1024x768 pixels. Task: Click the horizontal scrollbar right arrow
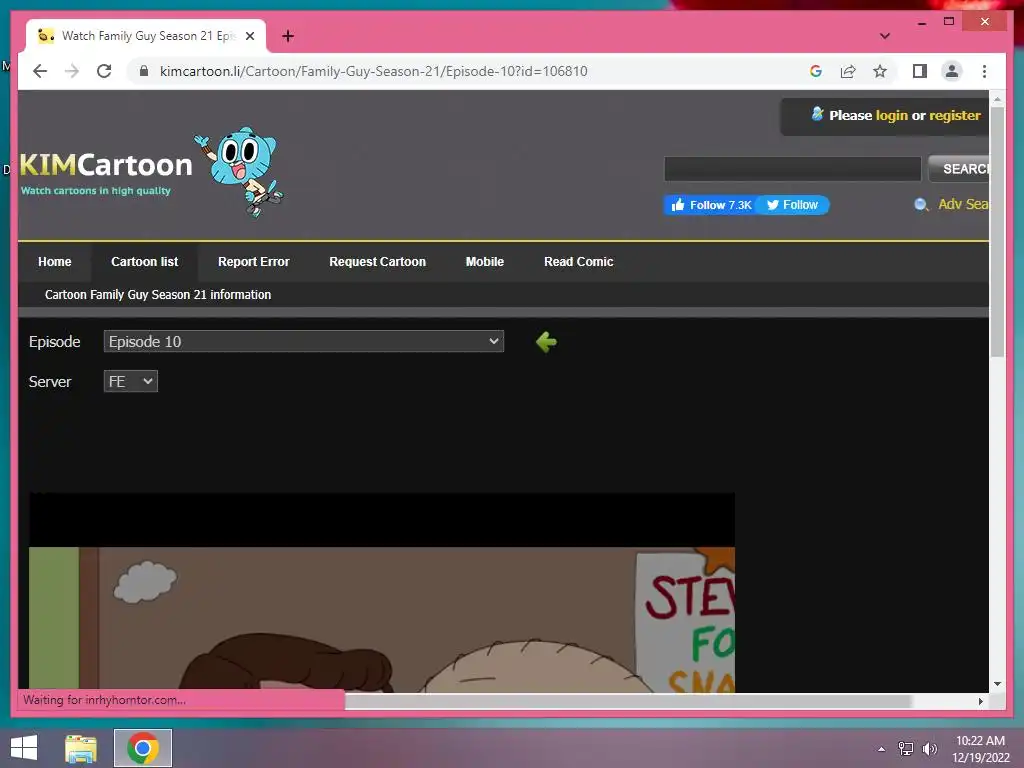[980, 701]
